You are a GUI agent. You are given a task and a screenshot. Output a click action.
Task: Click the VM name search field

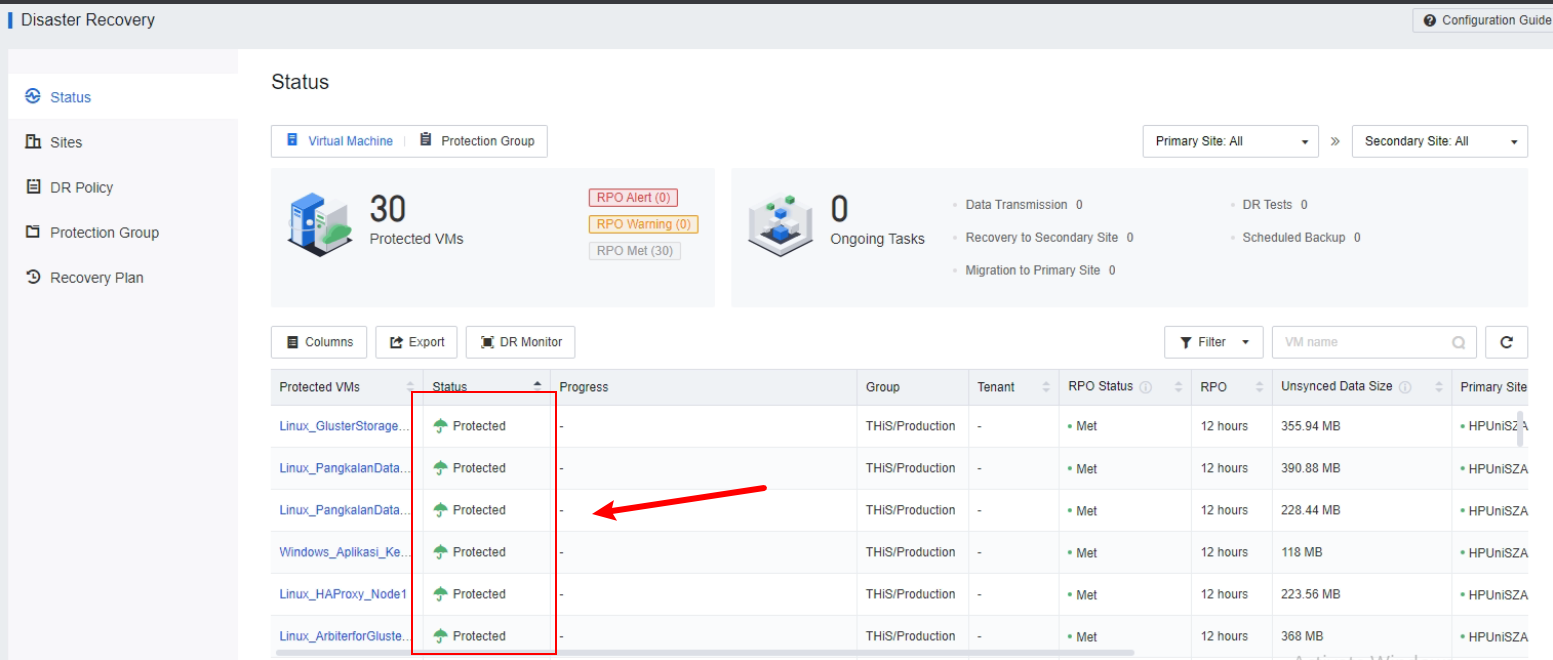pyautogui.click(x=1360, y=342)
